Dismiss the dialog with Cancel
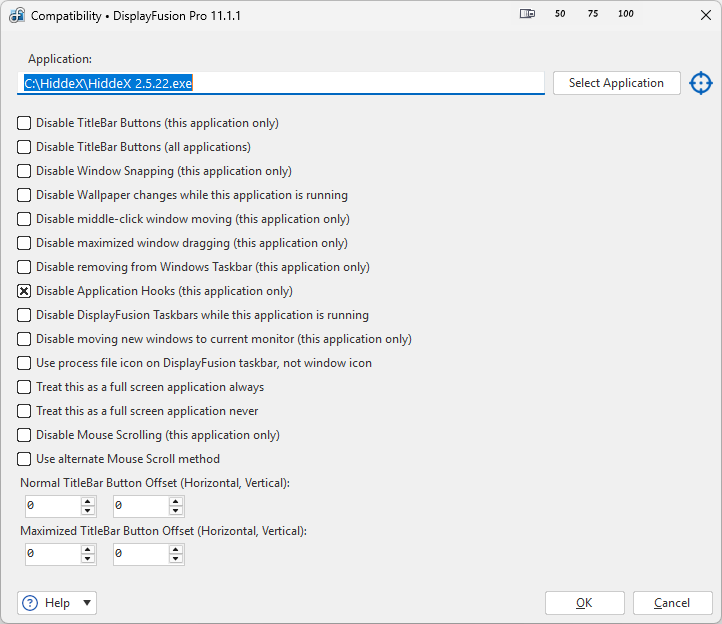 click(x=671, y=603)
